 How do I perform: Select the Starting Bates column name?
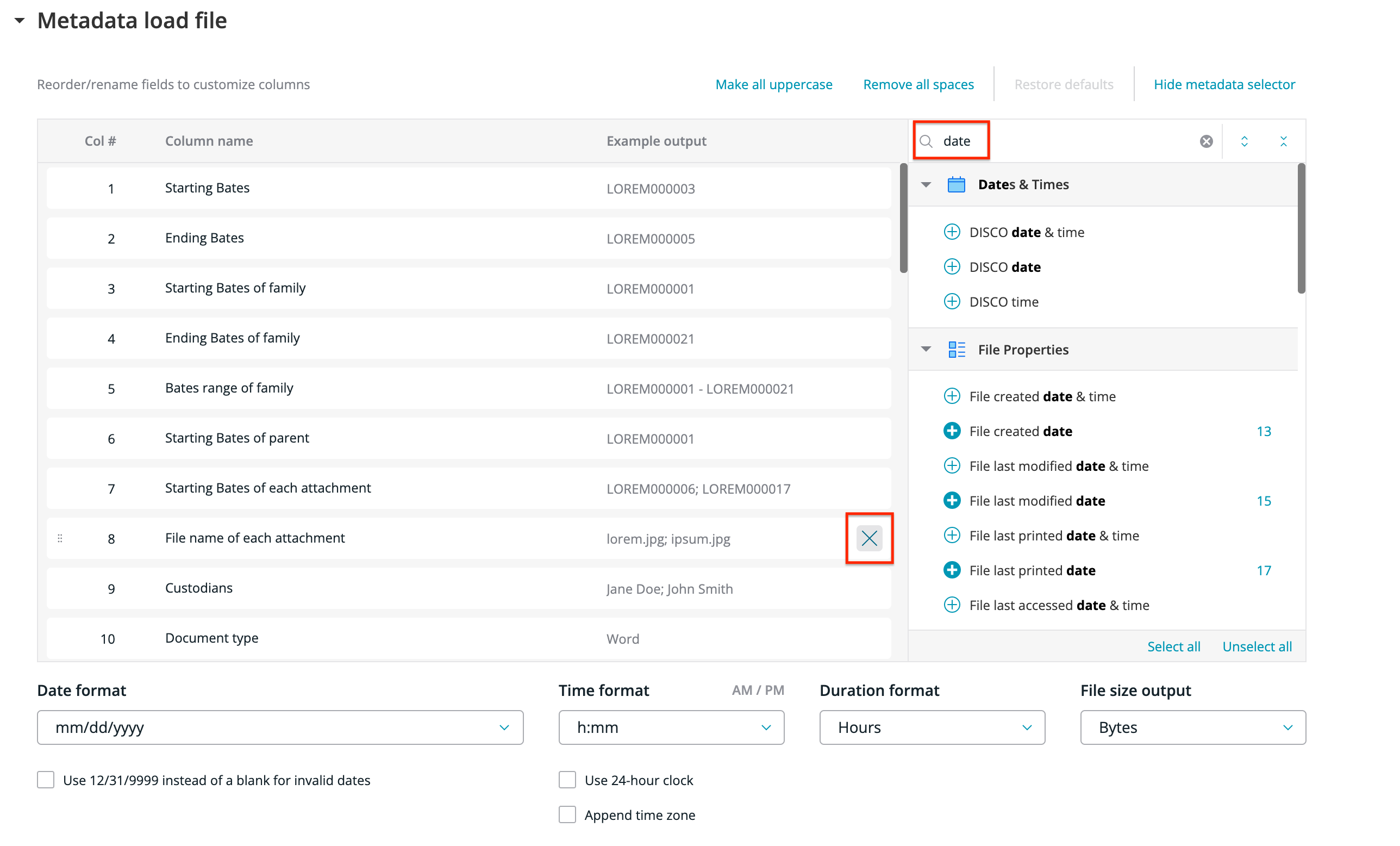208,188
